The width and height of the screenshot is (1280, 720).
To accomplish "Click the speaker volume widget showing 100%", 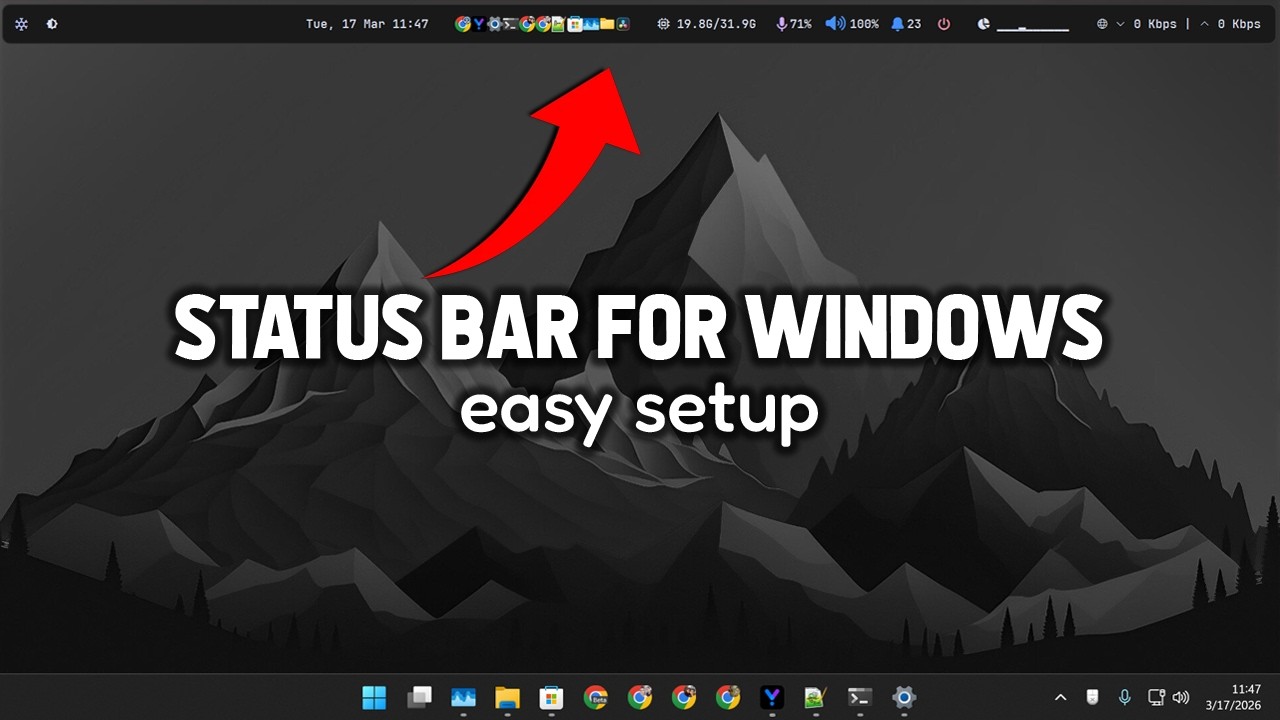I will (852, 24).
